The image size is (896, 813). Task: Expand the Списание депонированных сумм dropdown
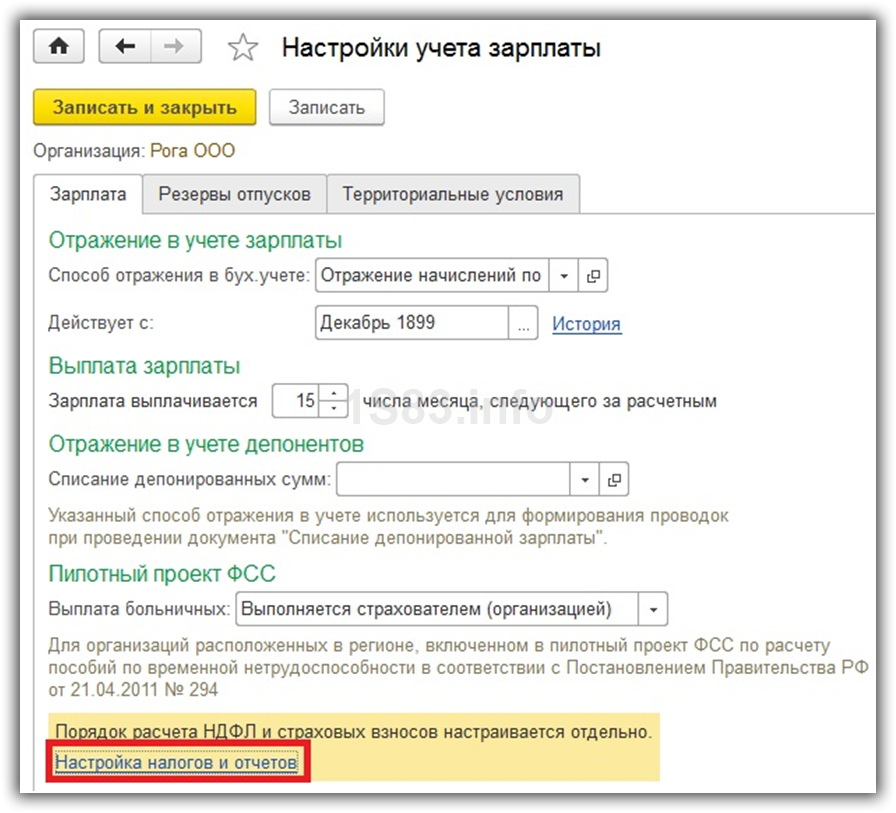[585, 480]
